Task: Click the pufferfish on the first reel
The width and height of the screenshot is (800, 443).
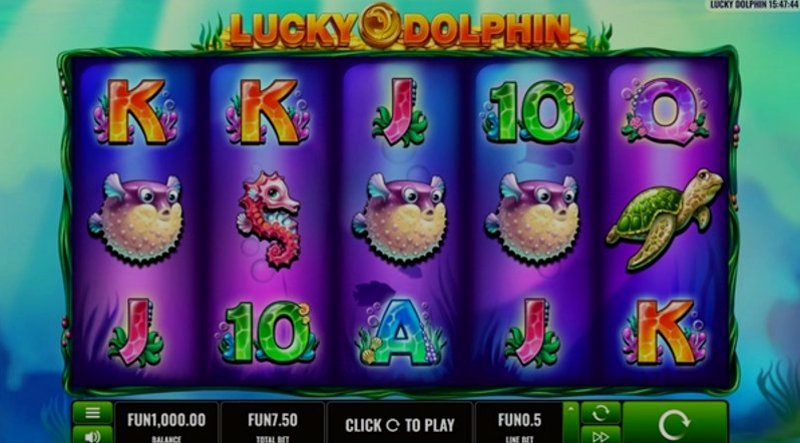Action: click(x=137, y=217)
